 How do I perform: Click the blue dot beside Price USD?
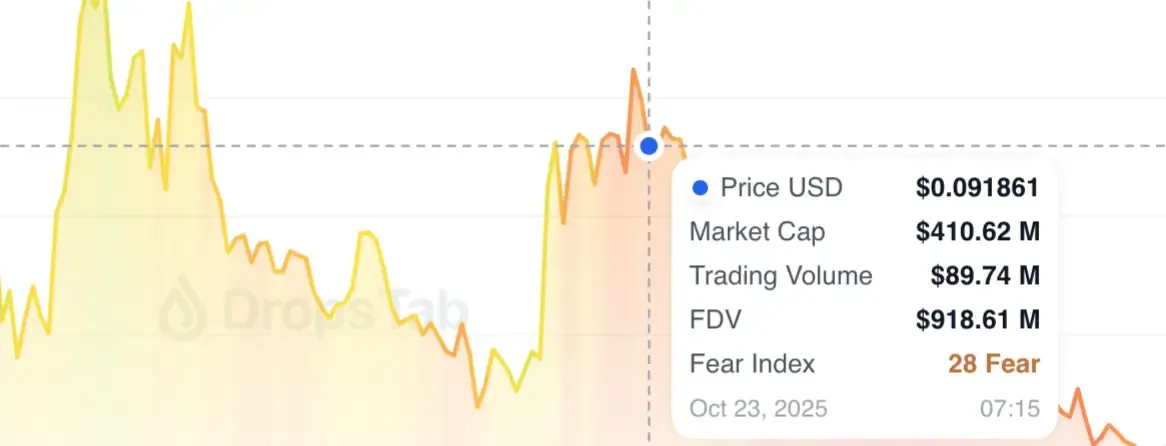pyautogui.click(x=700, y=187)
